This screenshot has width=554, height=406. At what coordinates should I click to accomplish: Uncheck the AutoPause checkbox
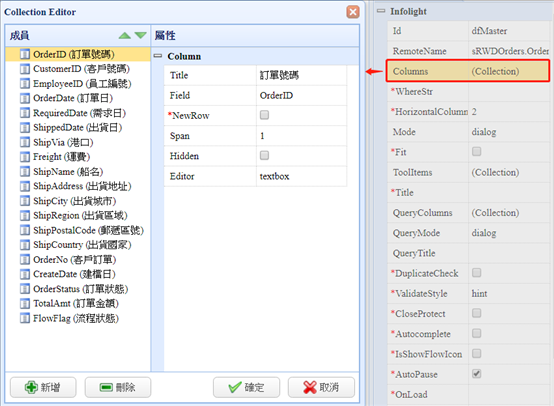click(477, 373)
